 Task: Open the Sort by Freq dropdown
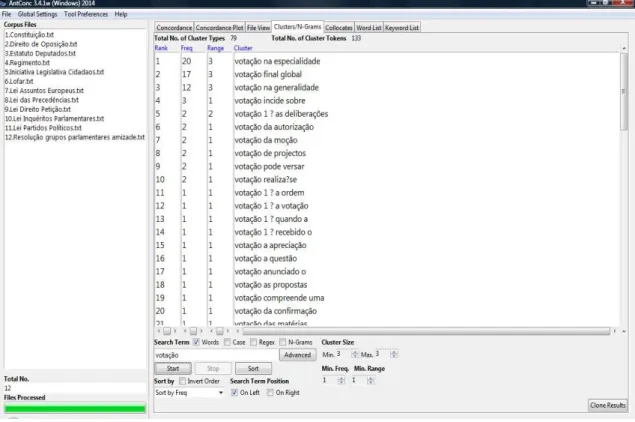189,393
